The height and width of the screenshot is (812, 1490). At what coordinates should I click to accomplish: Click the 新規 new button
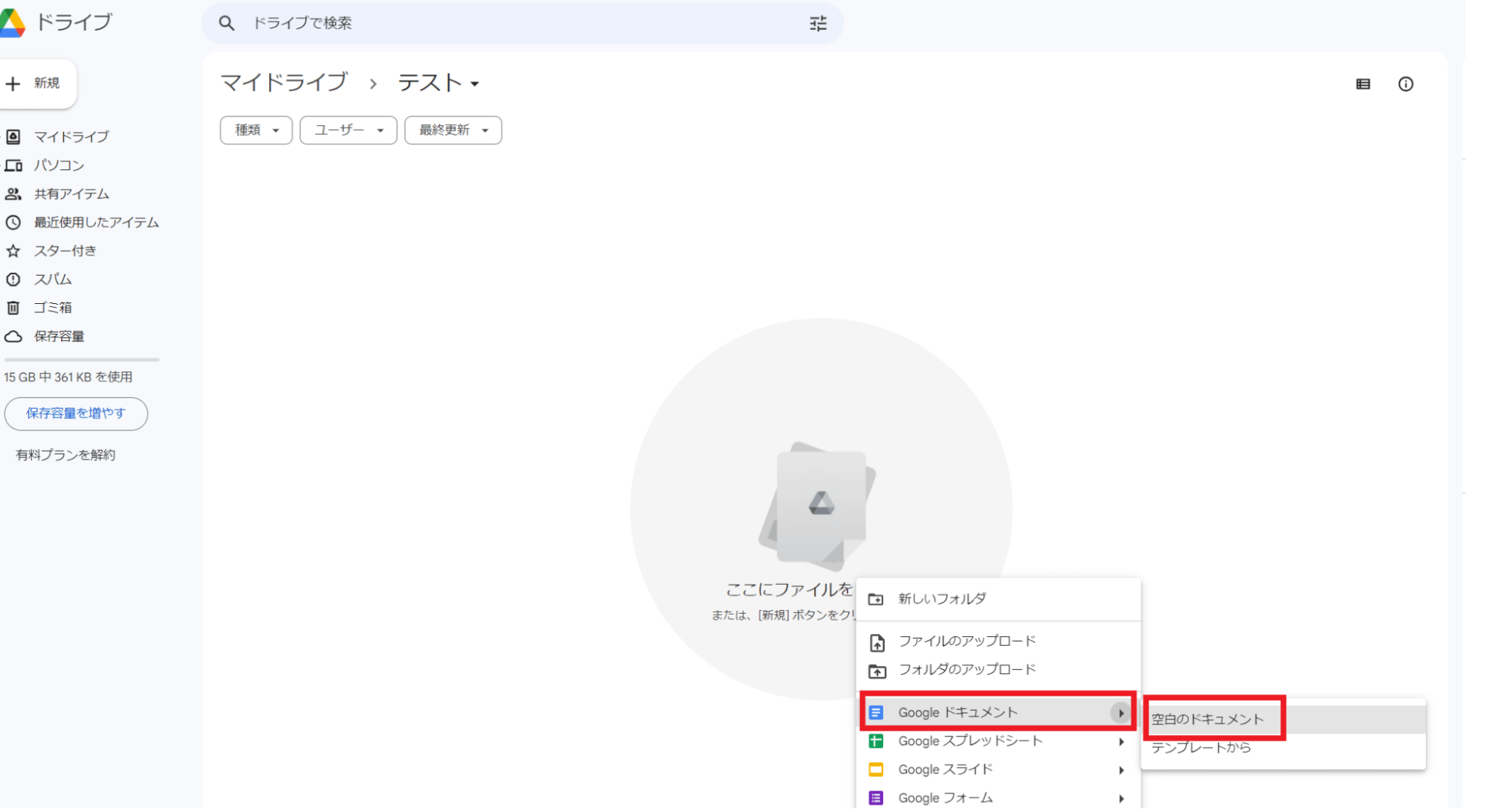point(36,83)
